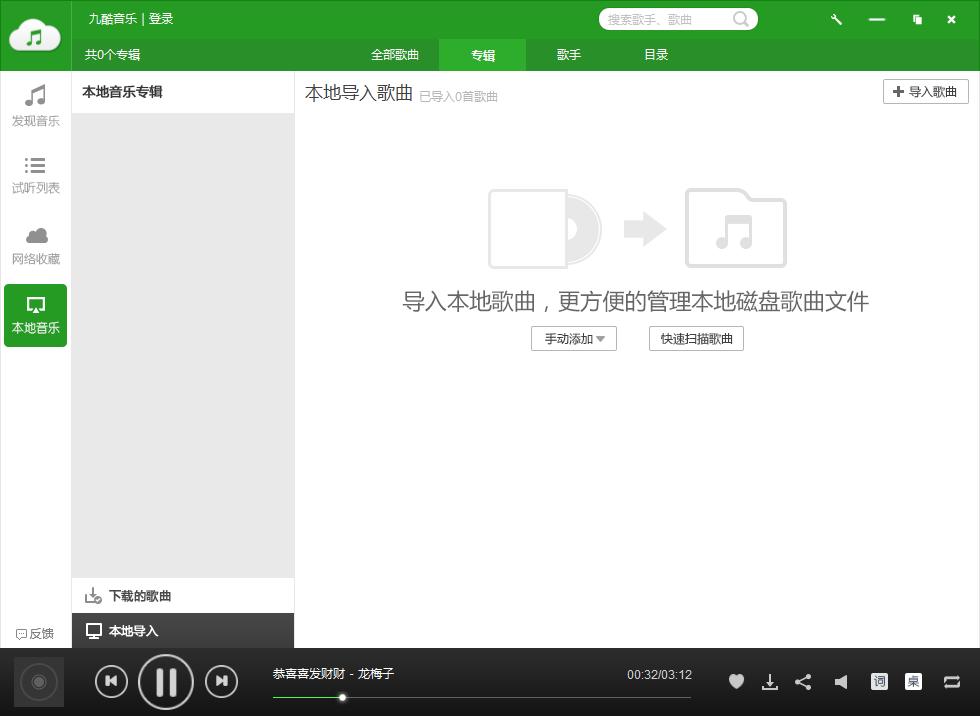Toggle the speaker mute control
980x716 pixels.
(841, 681)
